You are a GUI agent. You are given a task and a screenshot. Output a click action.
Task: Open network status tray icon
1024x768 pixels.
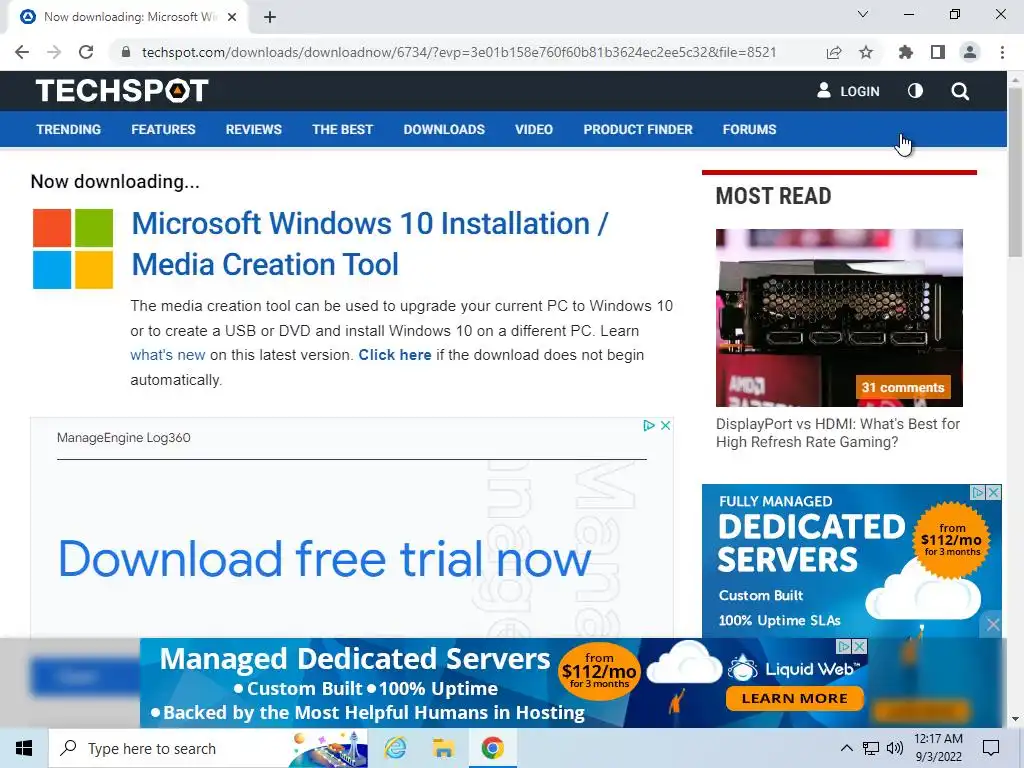coord(871,748)
